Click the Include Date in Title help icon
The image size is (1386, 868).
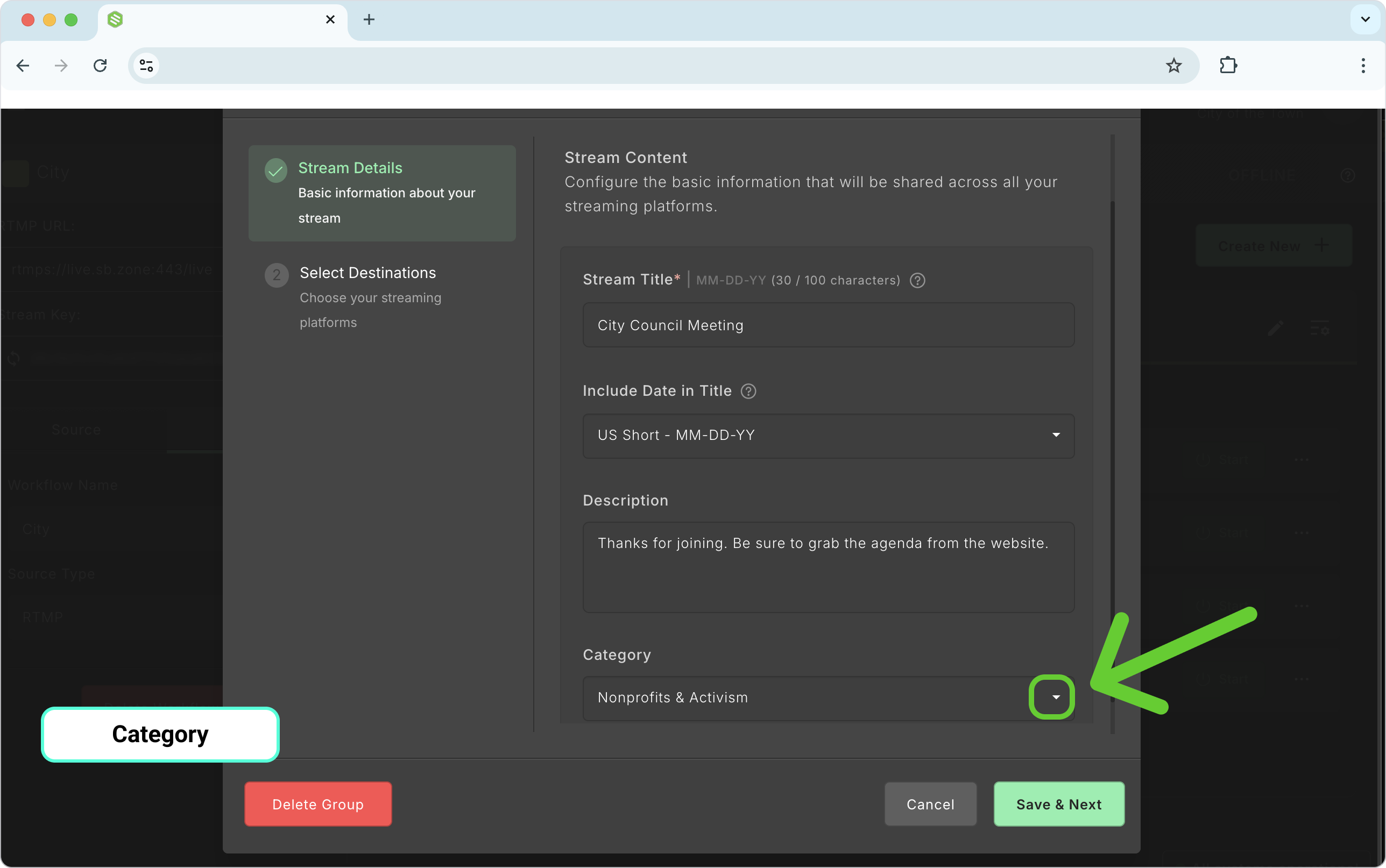(x=748, y=391)
